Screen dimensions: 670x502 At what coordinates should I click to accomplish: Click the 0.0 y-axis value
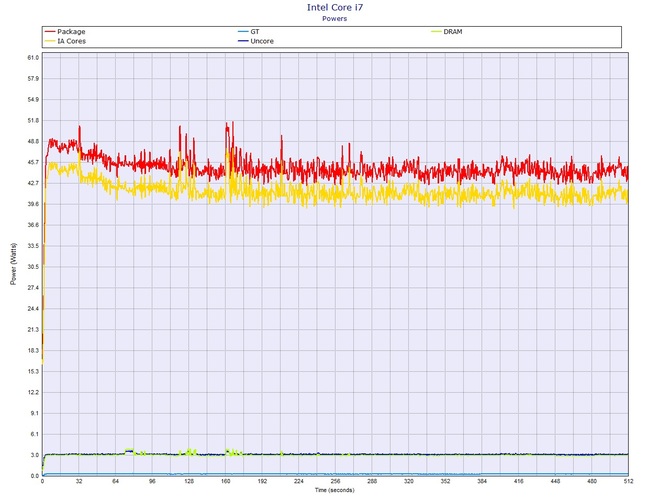pos(35,476)
